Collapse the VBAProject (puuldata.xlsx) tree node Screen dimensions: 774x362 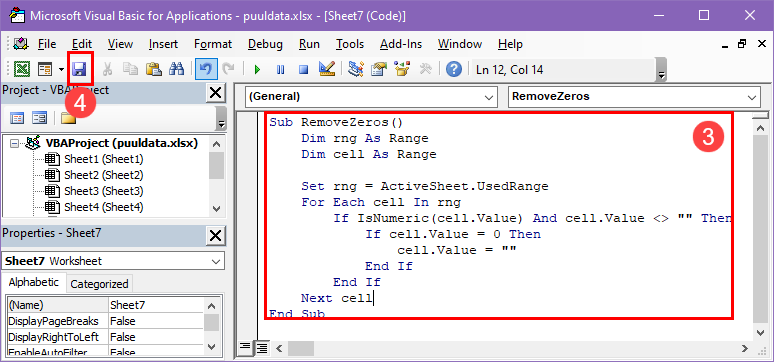[x=13, y=144]
